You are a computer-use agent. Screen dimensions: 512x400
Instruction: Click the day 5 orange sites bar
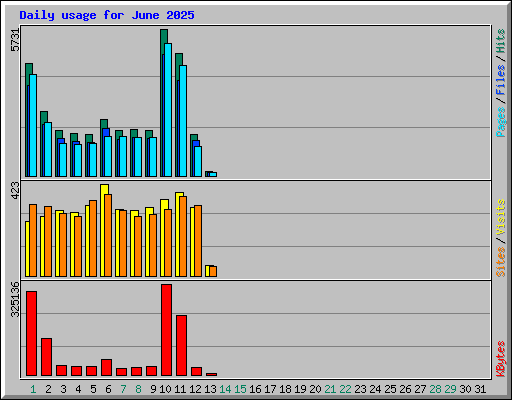pos(93,238)
